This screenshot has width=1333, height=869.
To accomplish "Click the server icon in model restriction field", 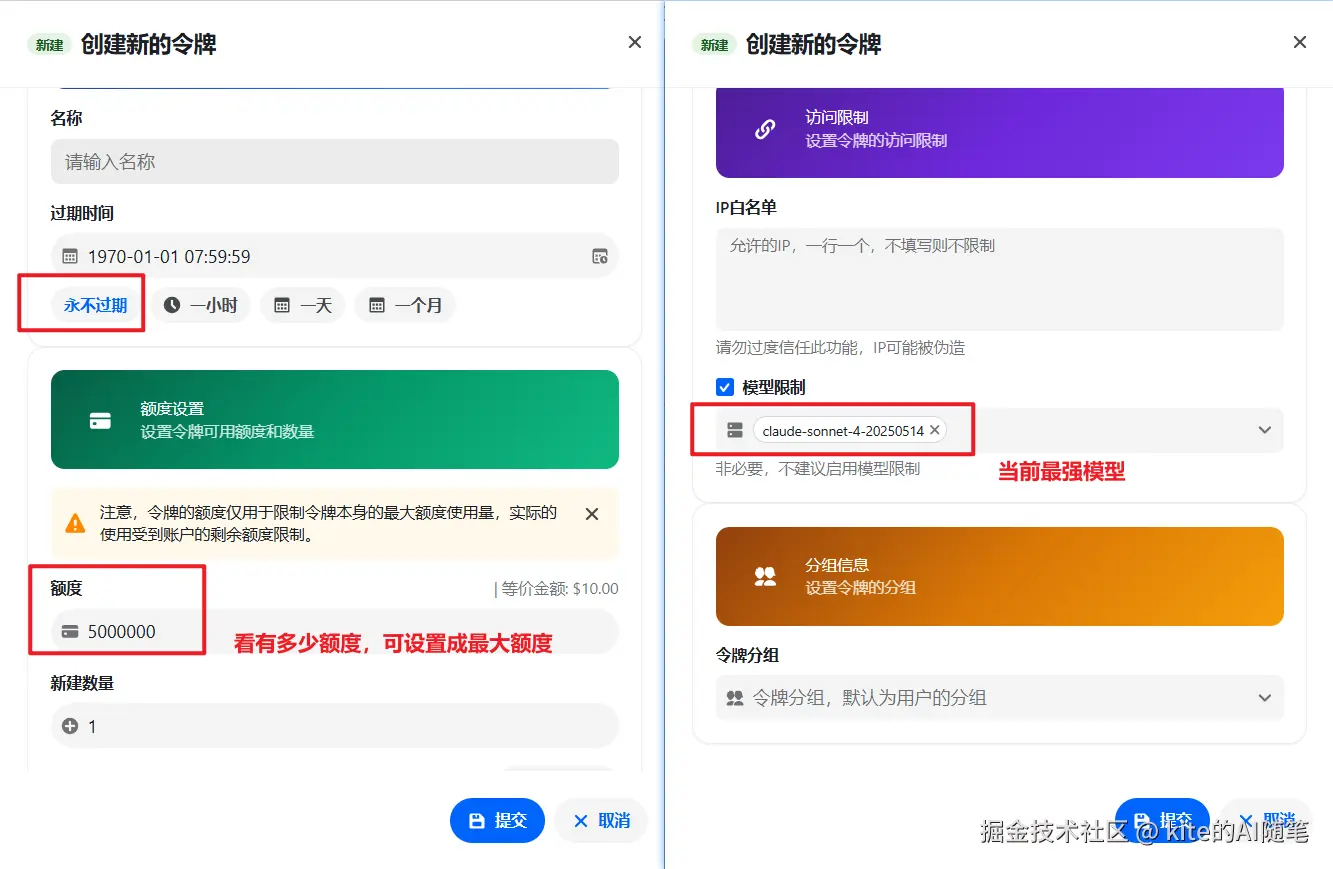I will 735,430.
